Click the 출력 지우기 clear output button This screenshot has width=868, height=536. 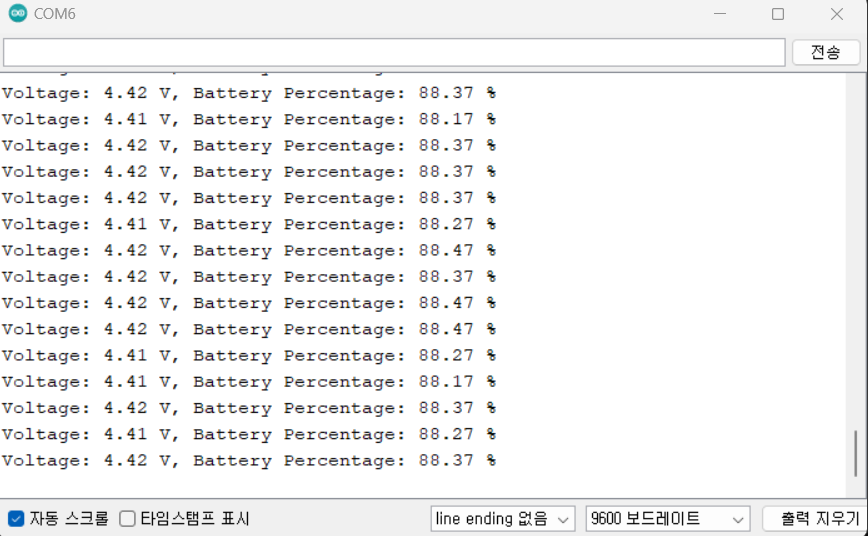[814, 519]
